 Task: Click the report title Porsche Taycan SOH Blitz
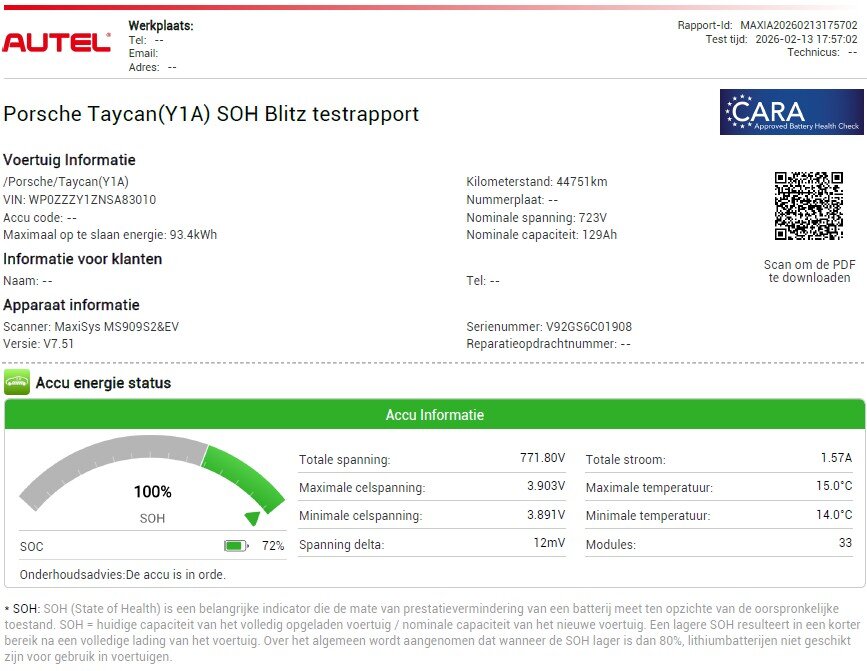[211, 114]
